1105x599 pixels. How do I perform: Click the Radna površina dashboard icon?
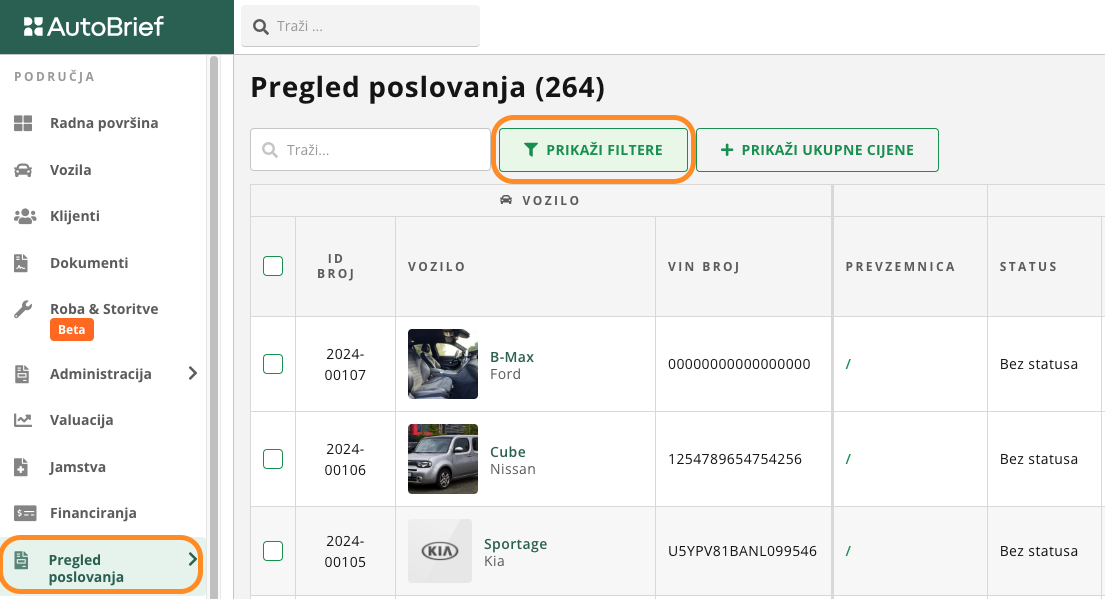[23, 123]
